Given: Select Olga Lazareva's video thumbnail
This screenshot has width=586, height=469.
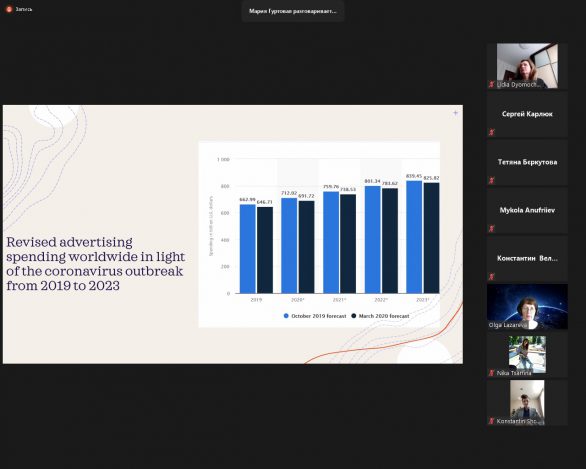Looking at the screenshot, I should 527,307.
